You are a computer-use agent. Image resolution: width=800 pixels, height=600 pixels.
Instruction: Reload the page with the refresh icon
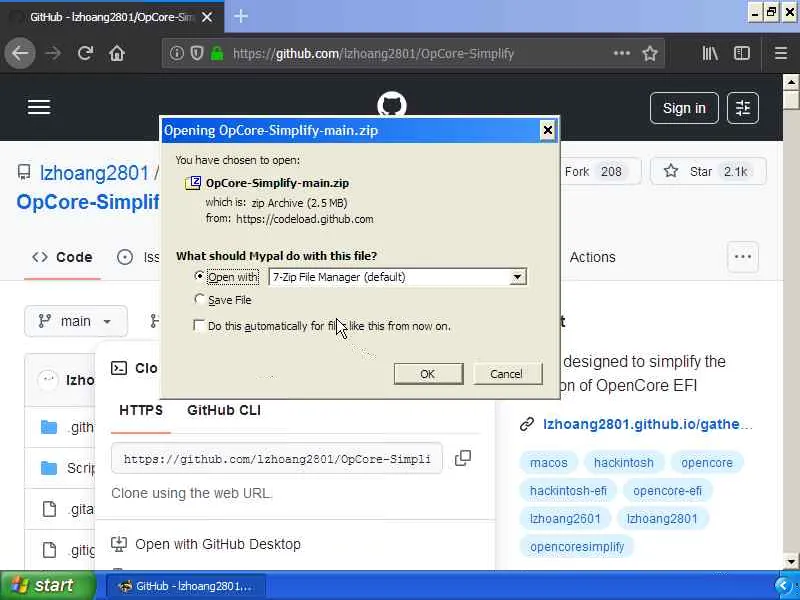tap(85, 53)
